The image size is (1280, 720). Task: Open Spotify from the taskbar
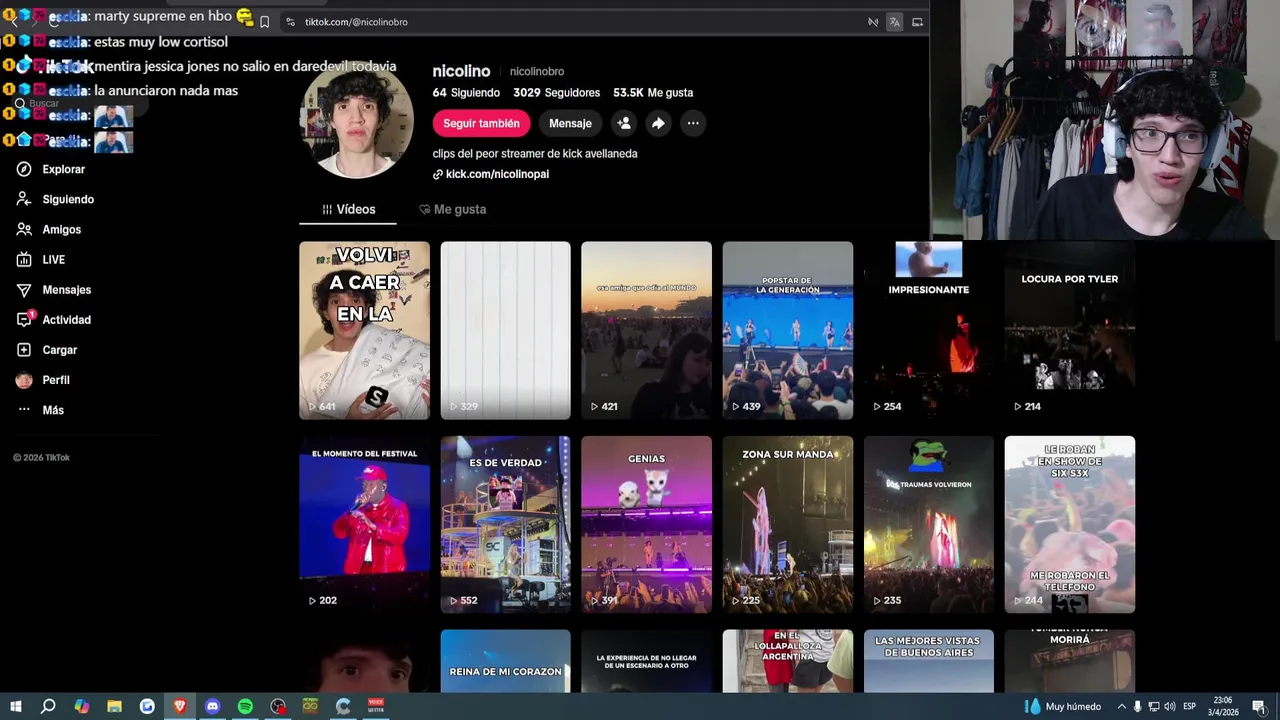pyautogui.click(x=245, y=706)
